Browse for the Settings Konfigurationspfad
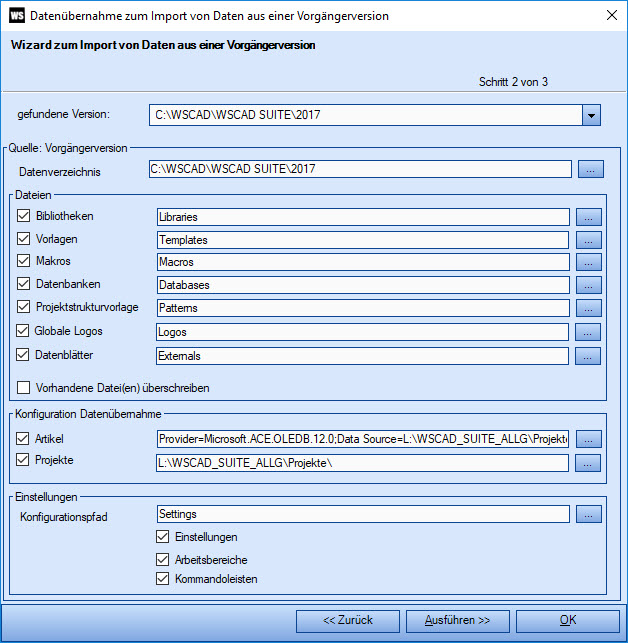 pos(589,514)
